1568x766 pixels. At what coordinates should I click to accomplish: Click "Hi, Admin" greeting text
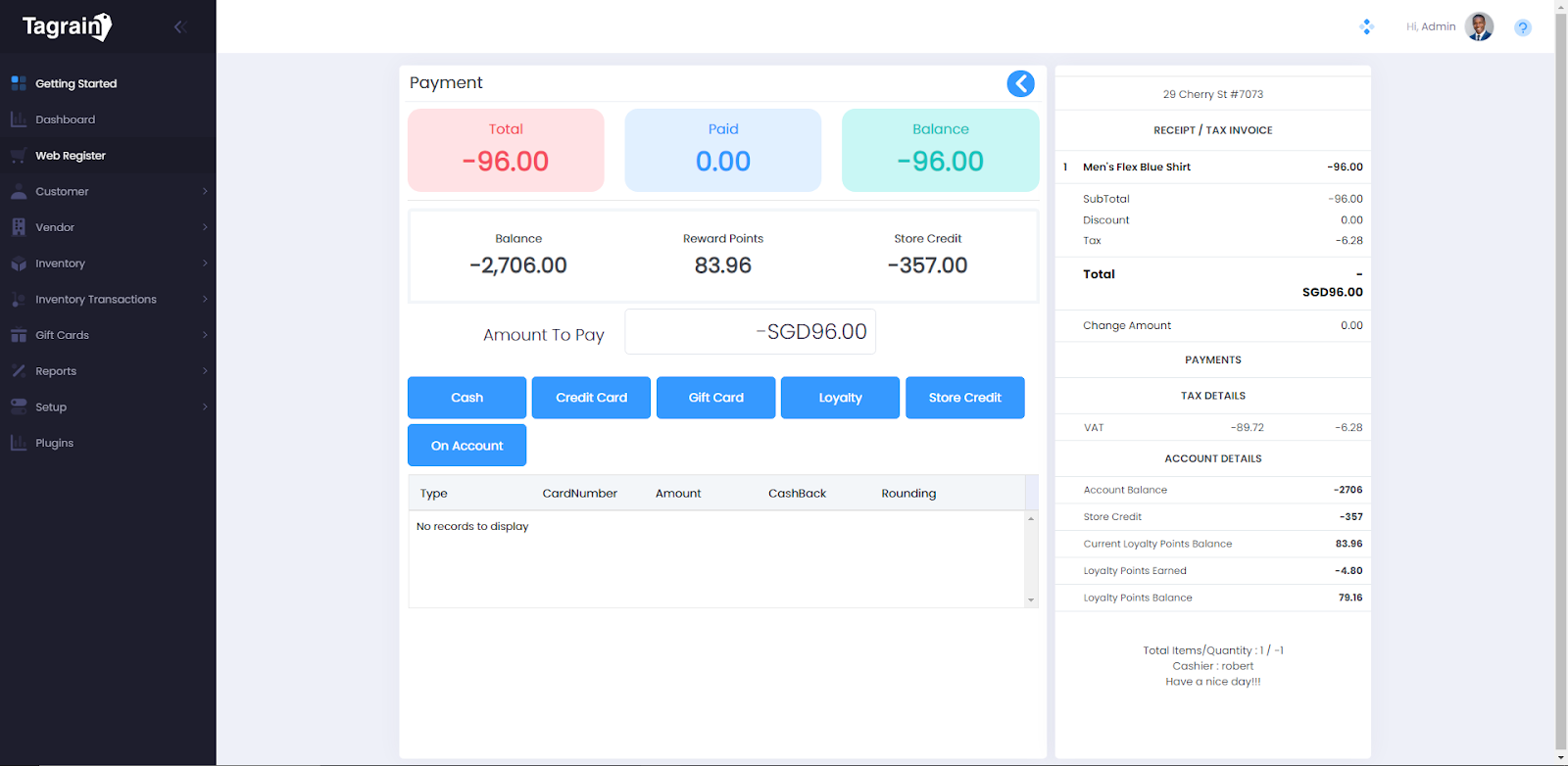[x=1431, y=26]
